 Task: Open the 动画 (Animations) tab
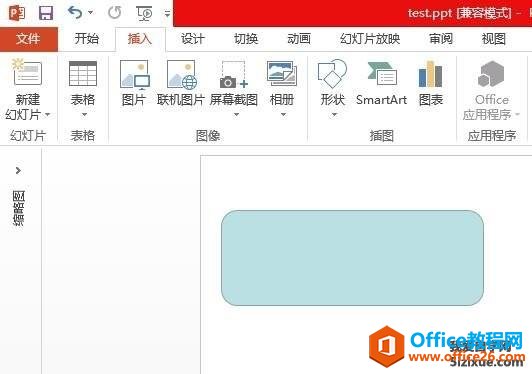[299, 39]
